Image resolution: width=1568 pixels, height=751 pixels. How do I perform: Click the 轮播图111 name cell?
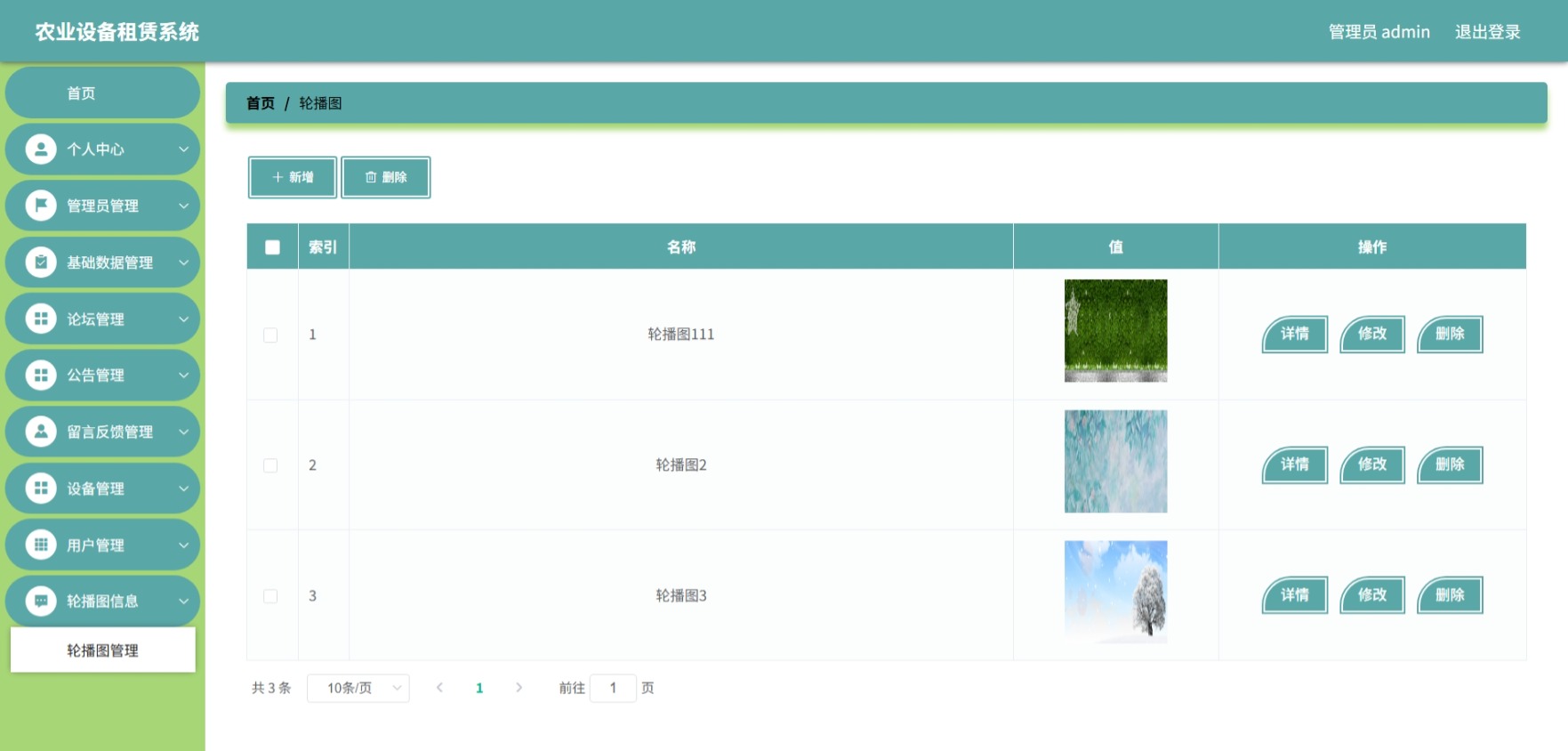point(681,335)
